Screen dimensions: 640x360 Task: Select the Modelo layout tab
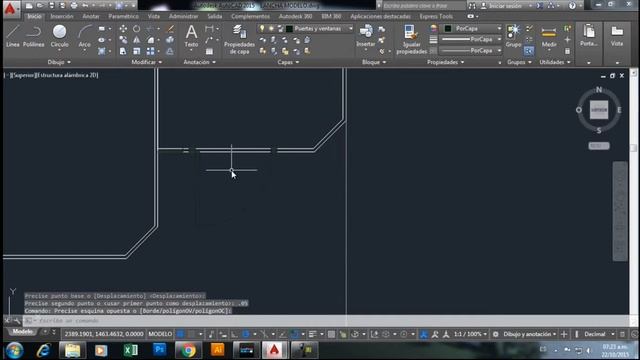coord(22,331)
